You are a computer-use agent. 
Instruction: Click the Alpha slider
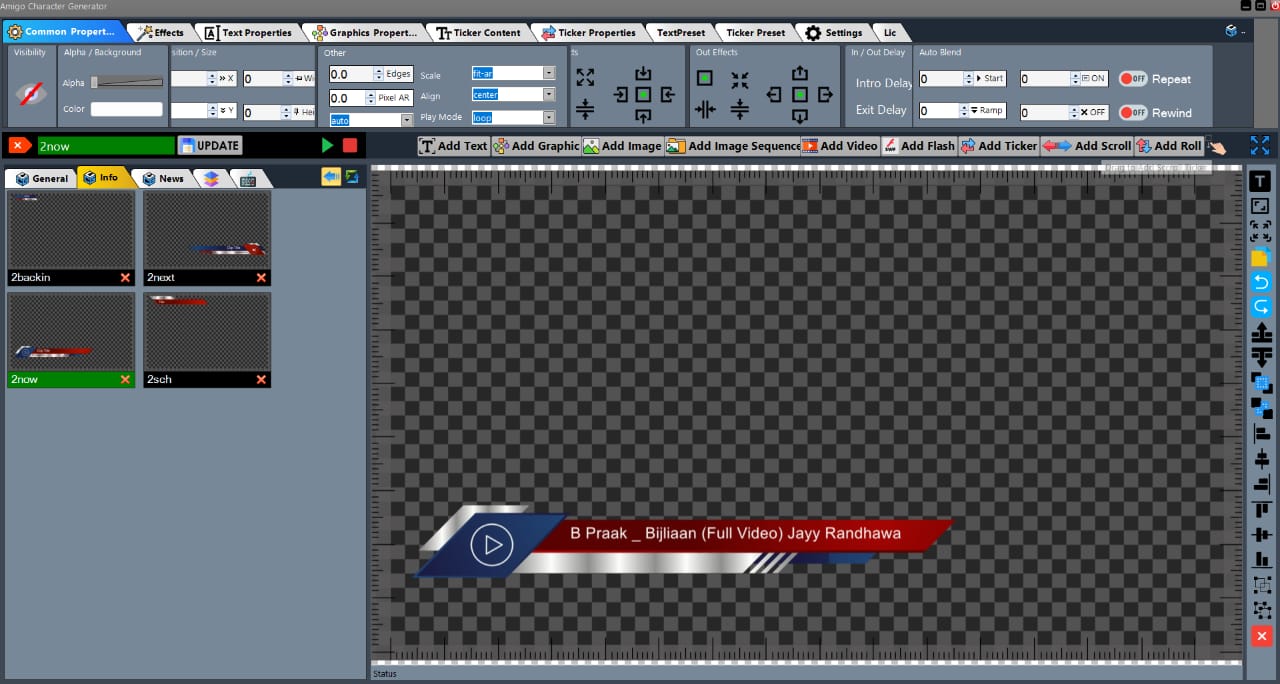click(x=127, y=82)
